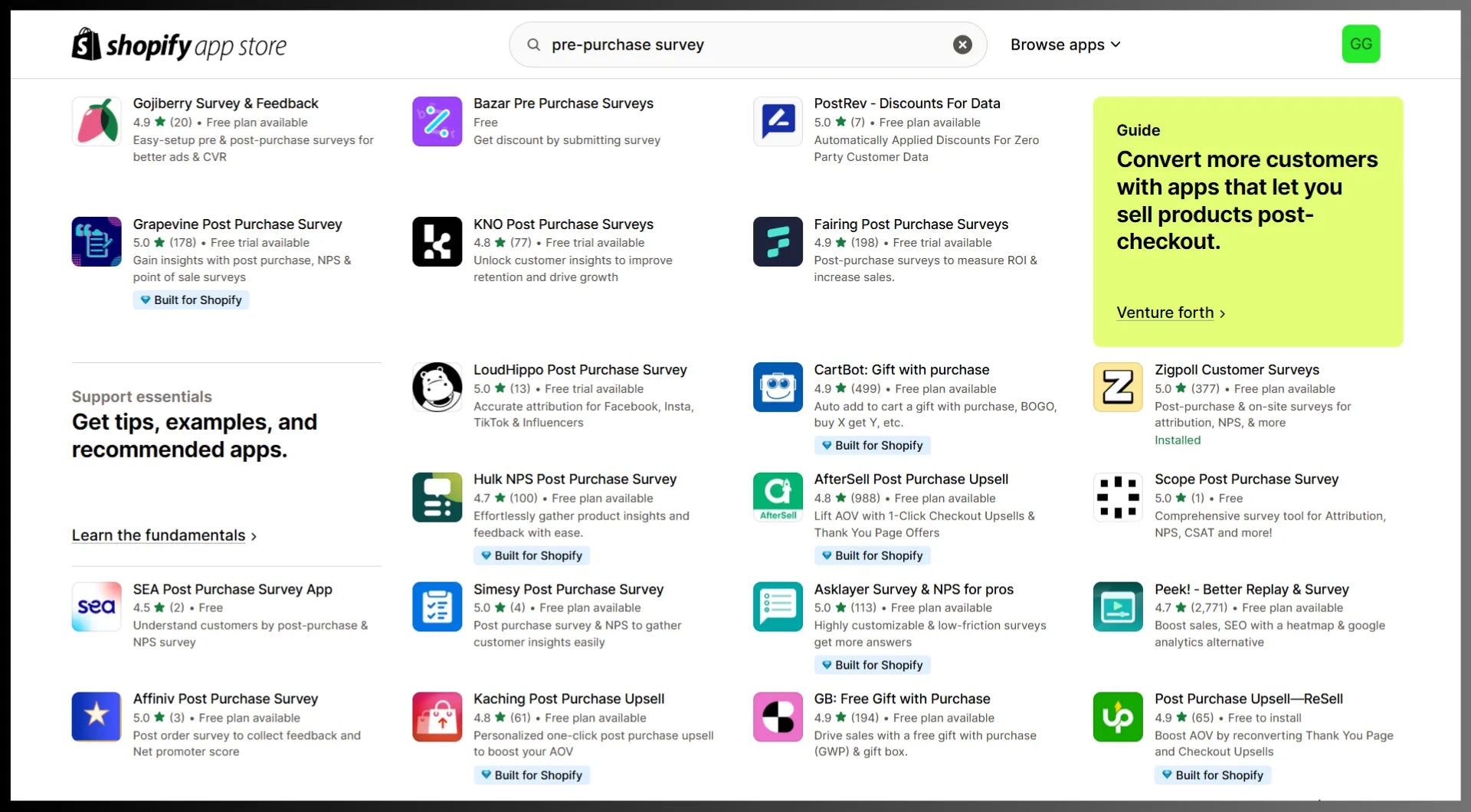Open GB: Free Gift with Purchase title
The width and height of the screenshot is (1471, 812).
902,699
